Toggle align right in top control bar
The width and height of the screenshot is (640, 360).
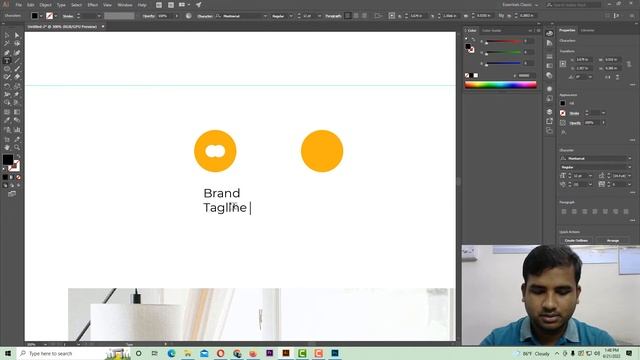[x=364, y=16]
